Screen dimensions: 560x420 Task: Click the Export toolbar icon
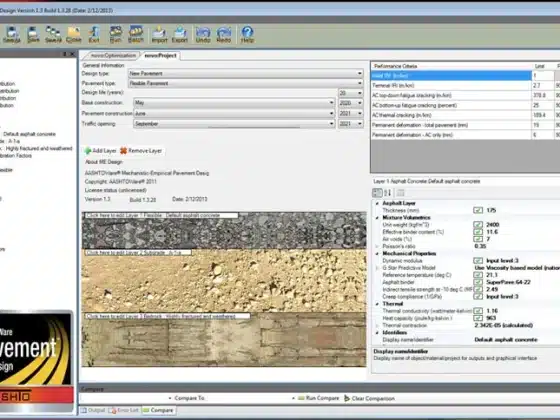tap(180, 35)
